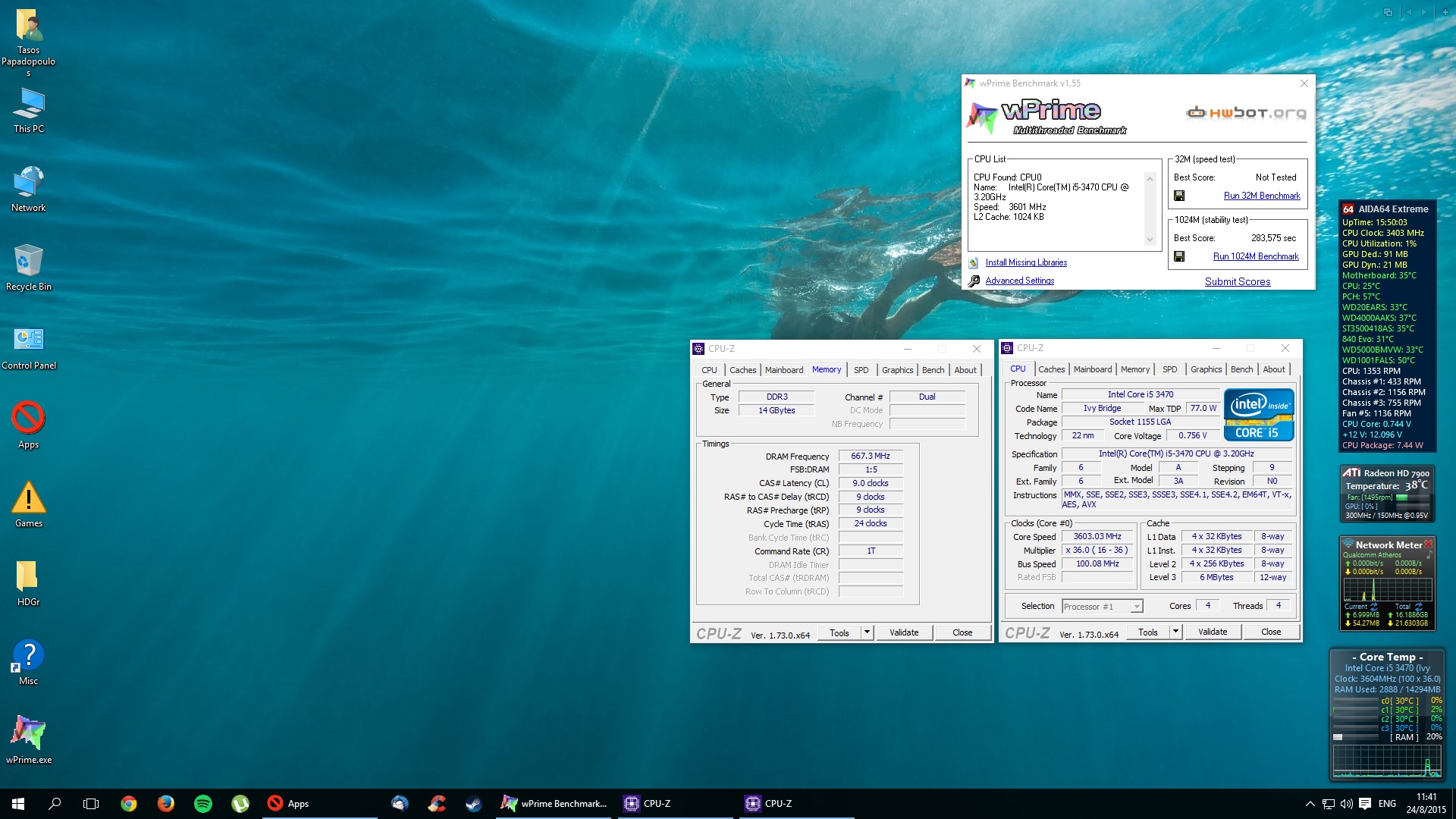Click Validate button in right CPU-Z window
This screenshot has width=1456, height=819.
coord(1213,632)
